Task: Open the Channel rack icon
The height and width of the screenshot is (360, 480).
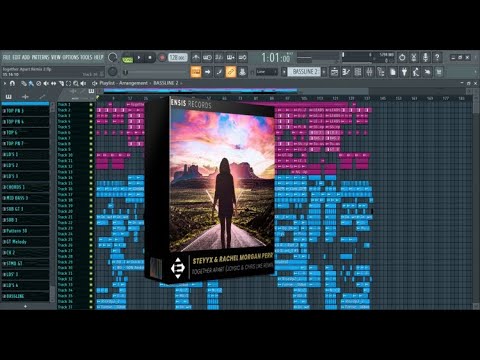Action: (x=358, y=72)
